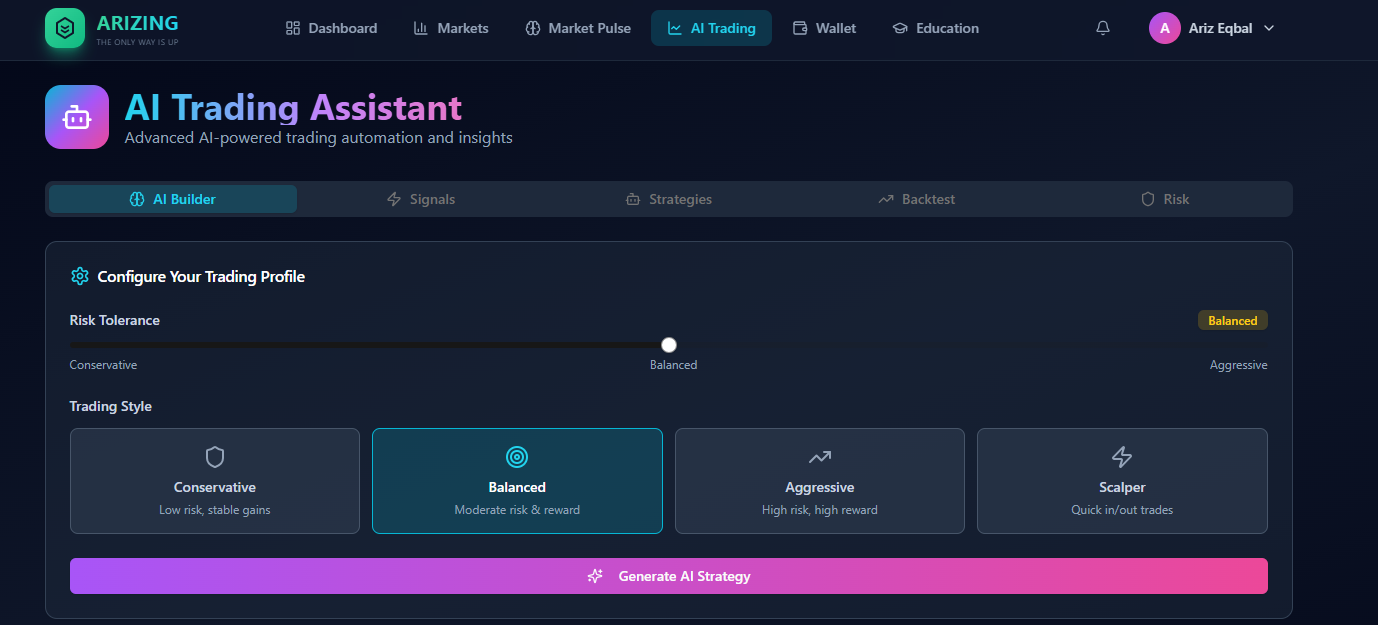Select the Balanced trading style card
Screen dimensions: 1378x625
pyautogui.click(x=517, y=481)
